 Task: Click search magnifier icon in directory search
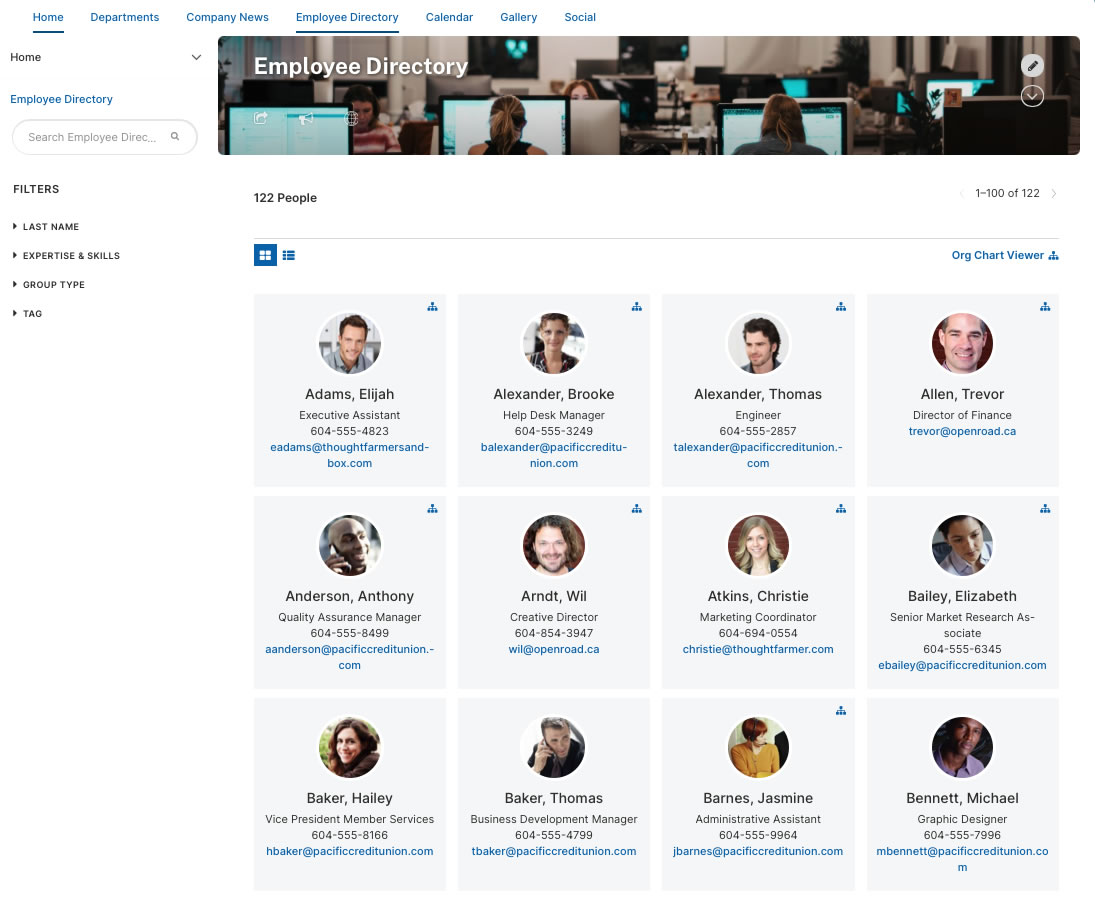tap(175, 137)
